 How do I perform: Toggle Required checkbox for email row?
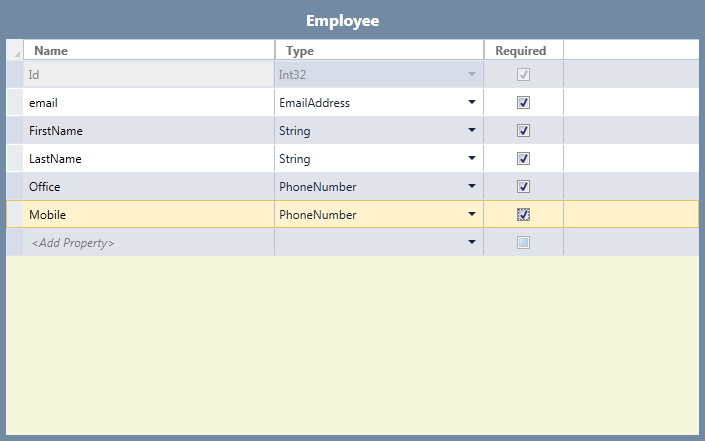(x=523, y=102)
